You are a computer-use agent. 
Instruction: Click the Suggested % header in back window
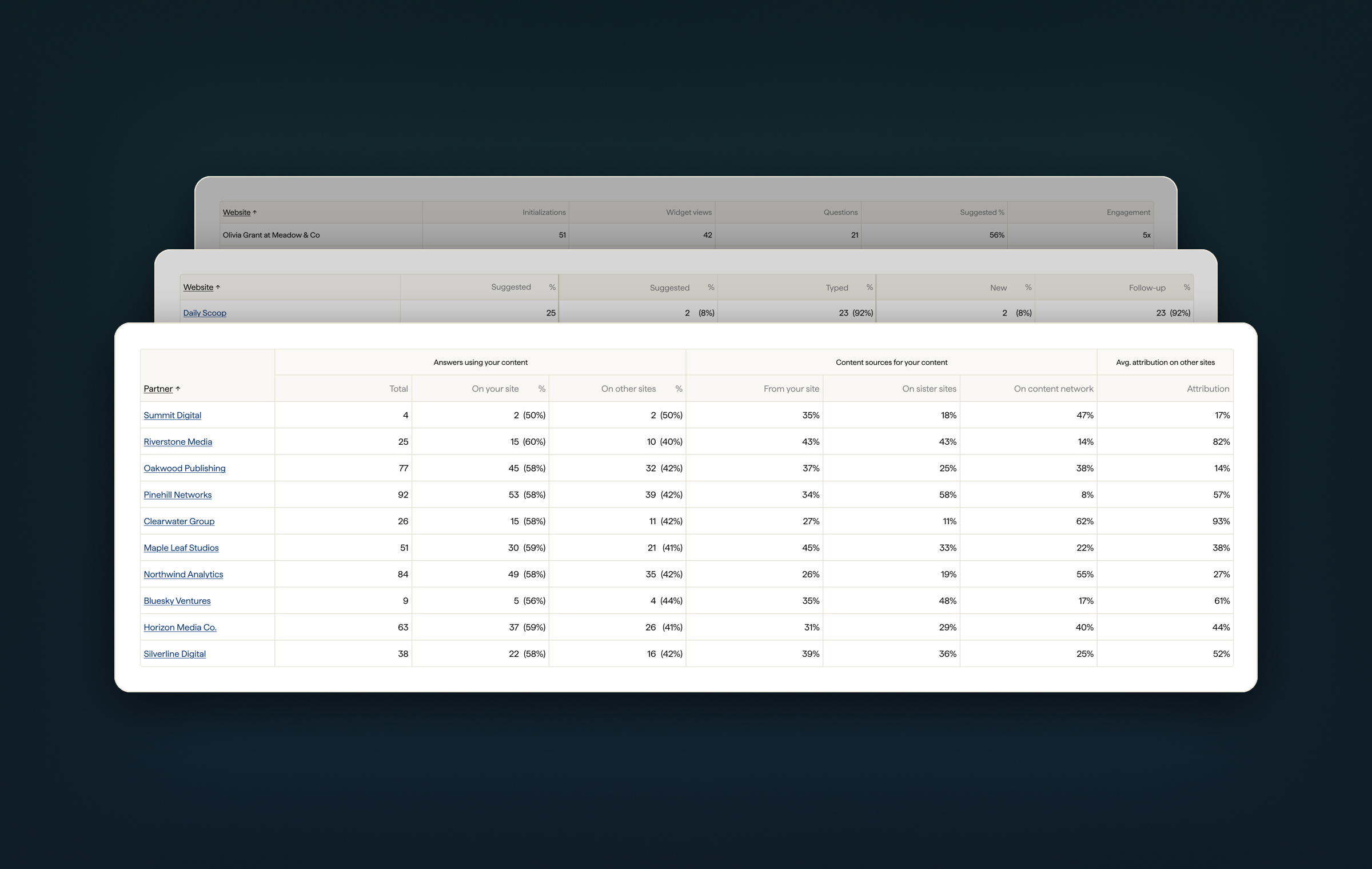pos(982,212)
